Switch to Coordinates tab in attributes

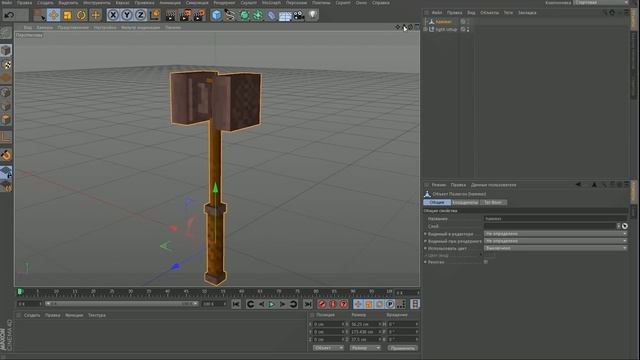[465, 202]
